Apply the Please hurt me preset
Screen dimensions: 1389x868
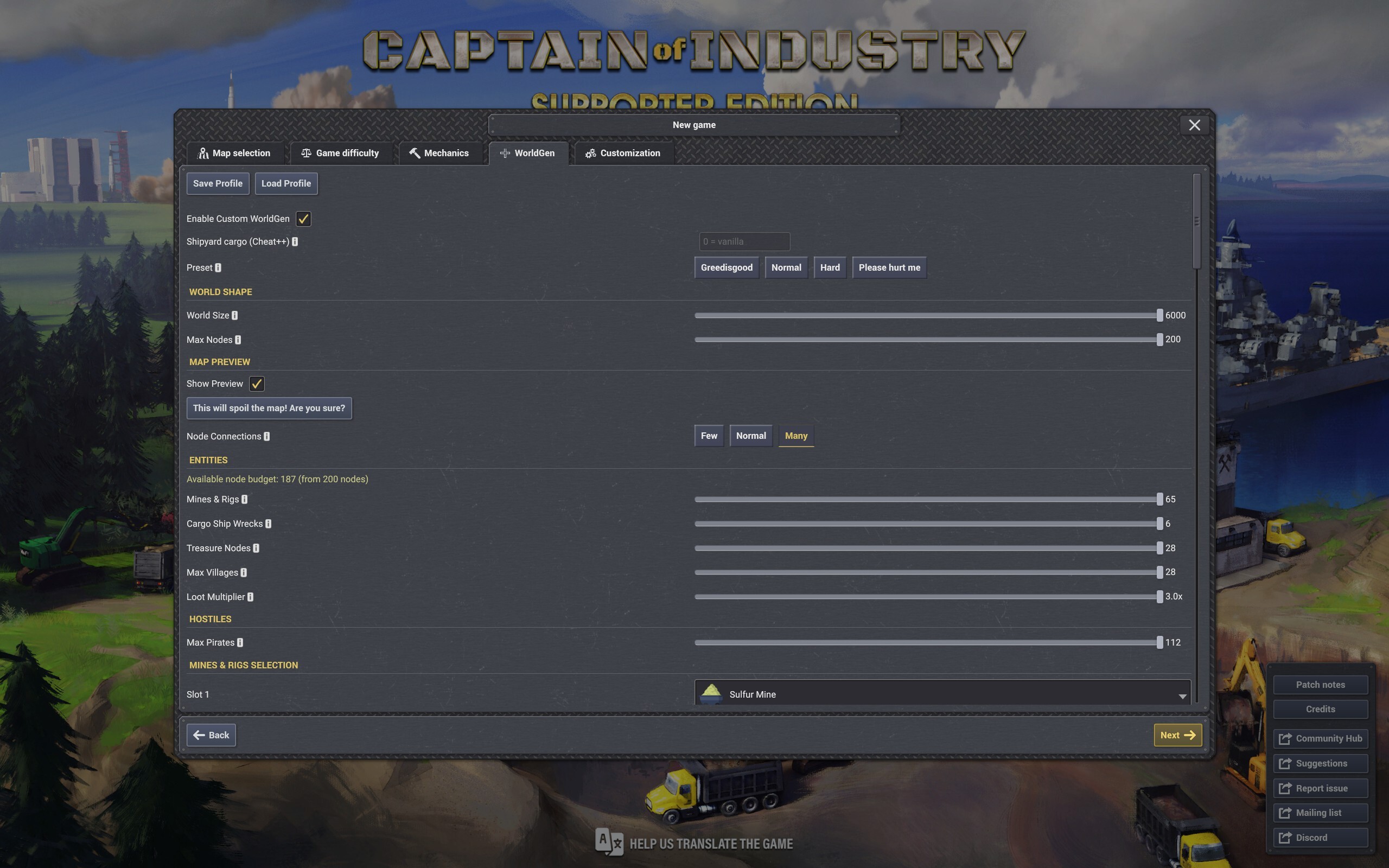(x=889, y=267)
